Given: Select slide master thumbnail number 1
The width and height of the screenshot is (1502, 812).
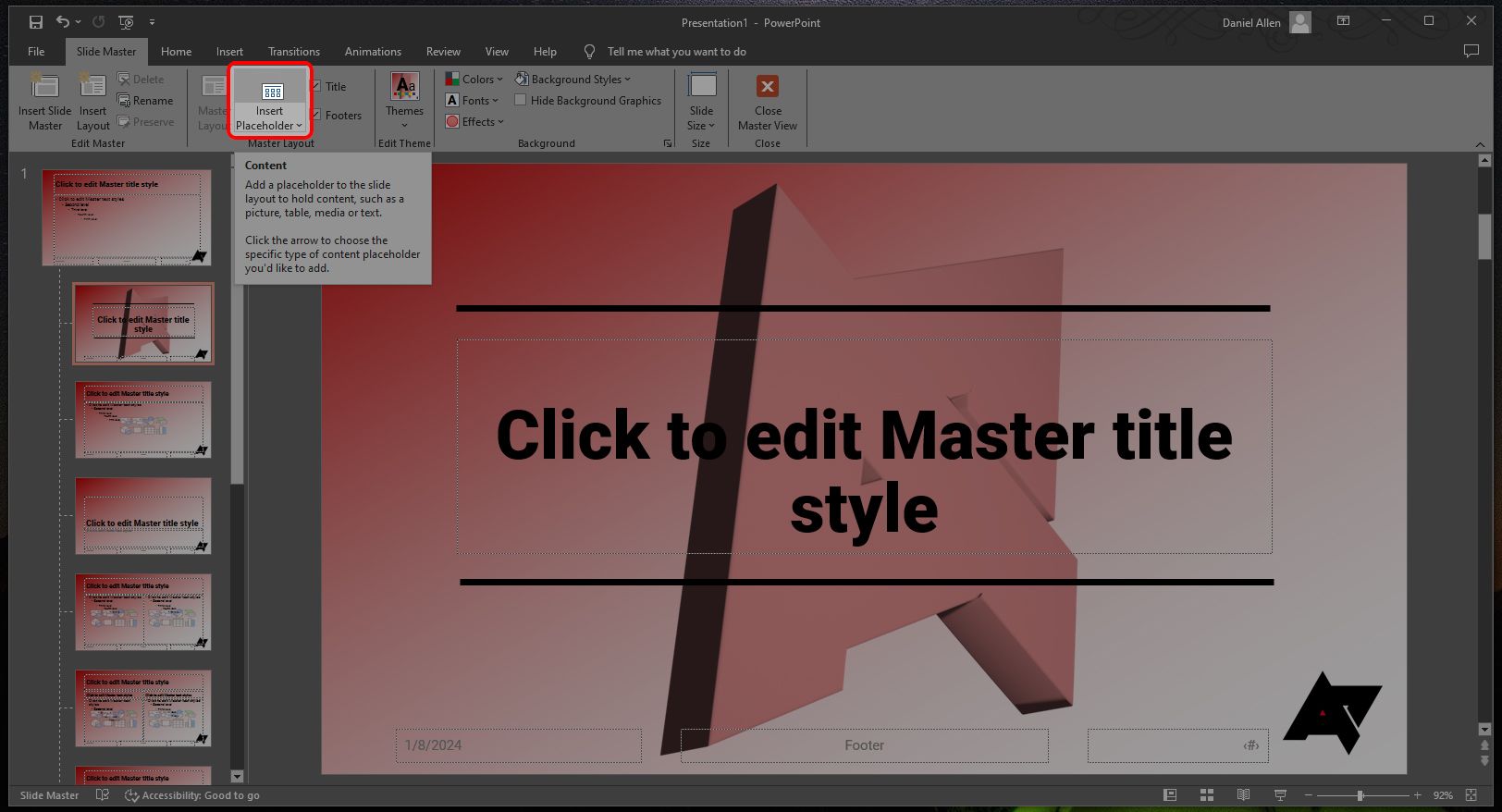Looking at the screenshot, I should pos(127,218).
